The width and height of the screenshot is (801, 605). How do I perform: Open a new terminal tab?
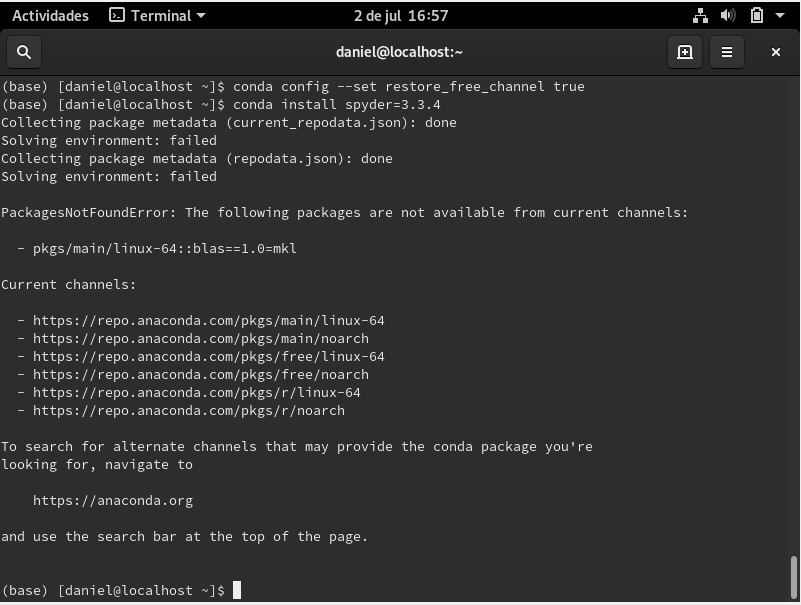coord(685,52)
